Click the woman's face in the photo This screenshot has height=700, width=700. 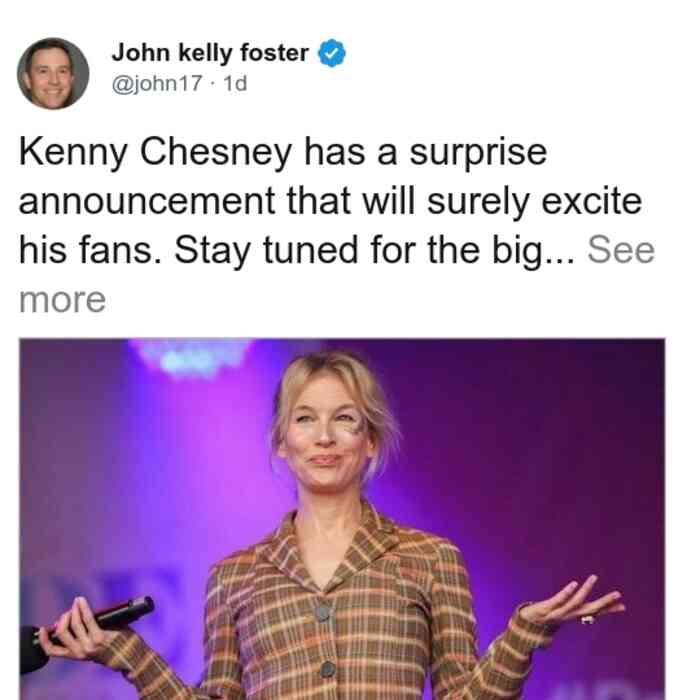(327, 438)
